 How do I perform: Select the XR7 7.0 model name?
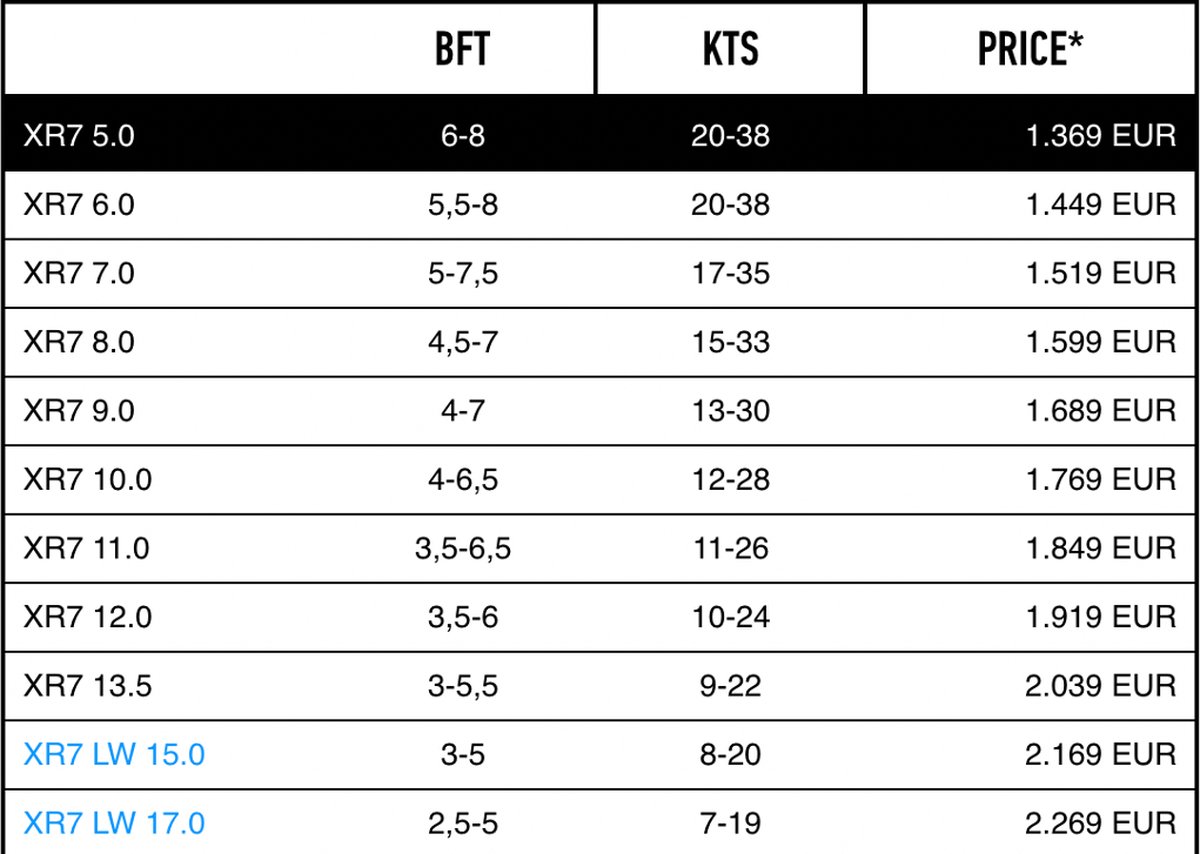79,273
